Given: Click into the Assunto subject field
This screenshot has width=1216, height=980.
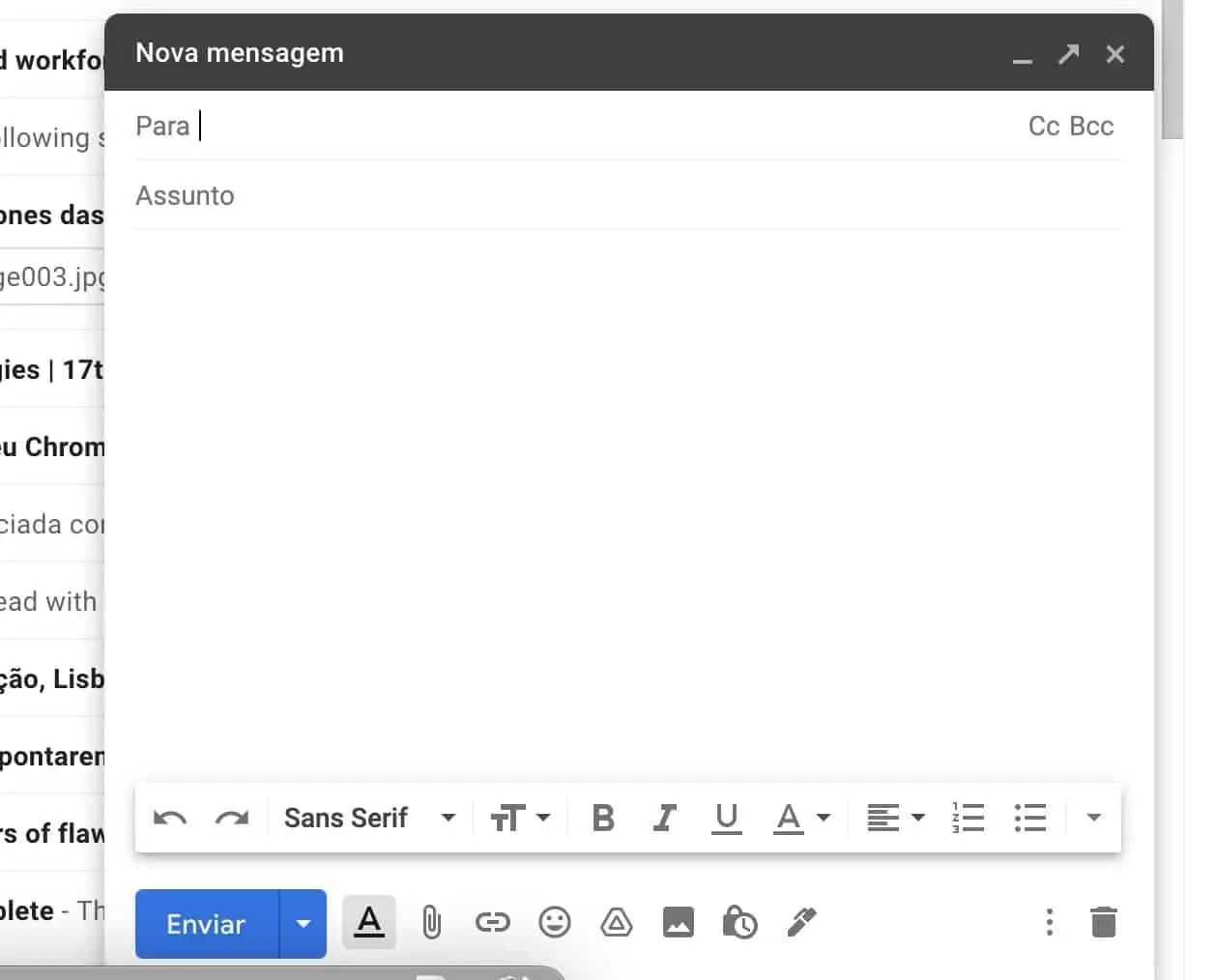Looking at the screenshot, I should click(x=628, y=195).
